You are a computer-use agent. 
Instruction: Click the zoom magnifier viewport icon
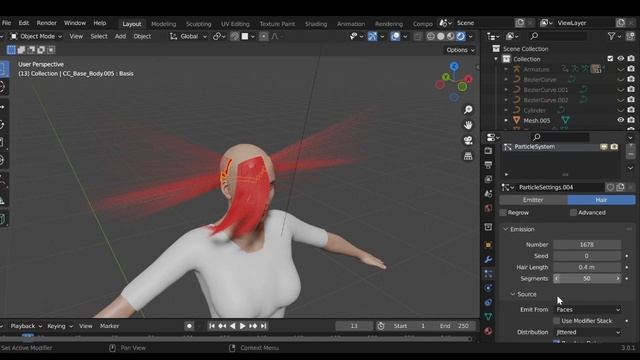468,109
